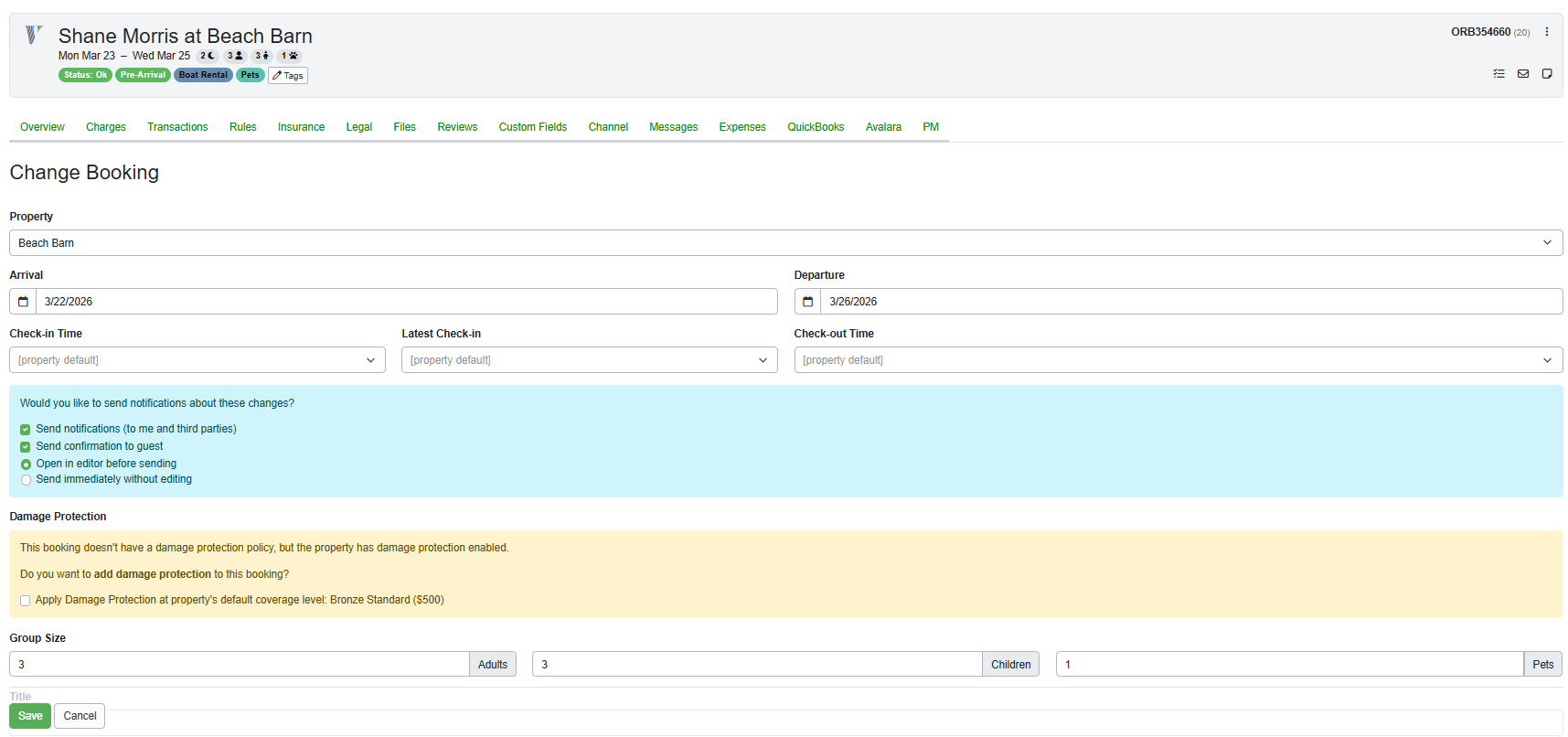Click the envelope message icon
Image resolution: width=1568 pixels, height=737 pixels.
tap(1523, 74)
